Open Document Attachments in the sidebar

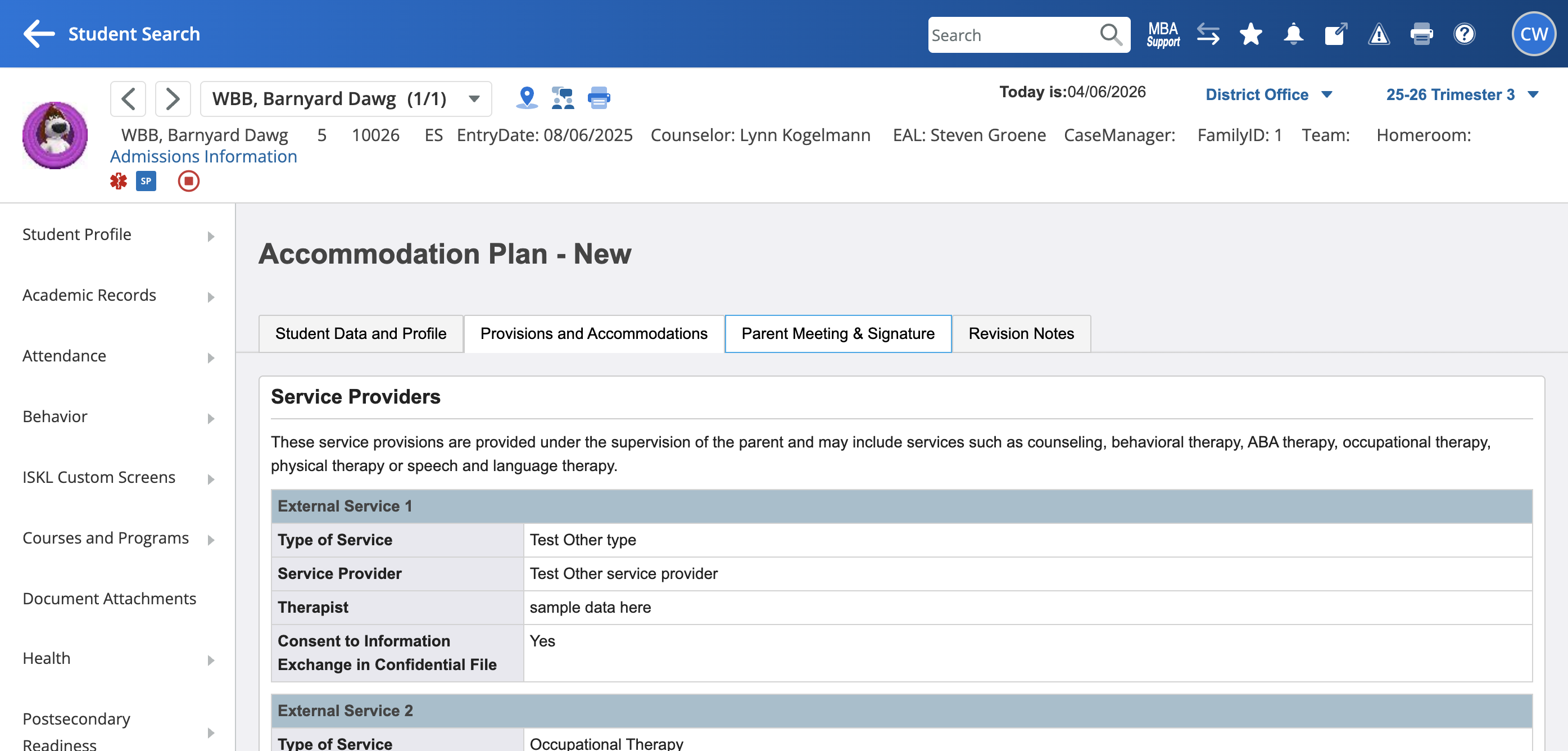point(110,598)
